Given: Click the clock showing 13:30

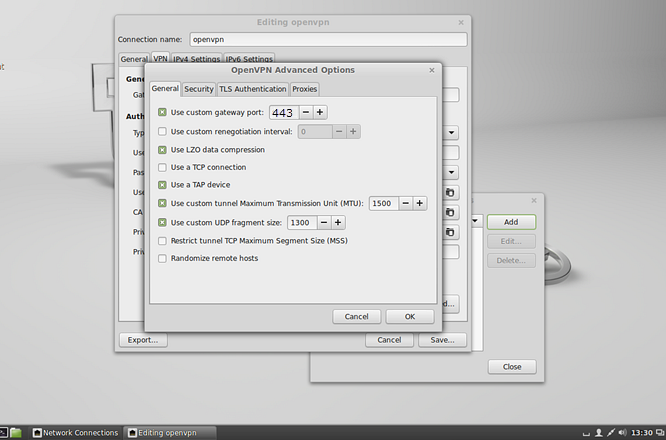Looking at the screenshot, I should click(x=641, y=433).
